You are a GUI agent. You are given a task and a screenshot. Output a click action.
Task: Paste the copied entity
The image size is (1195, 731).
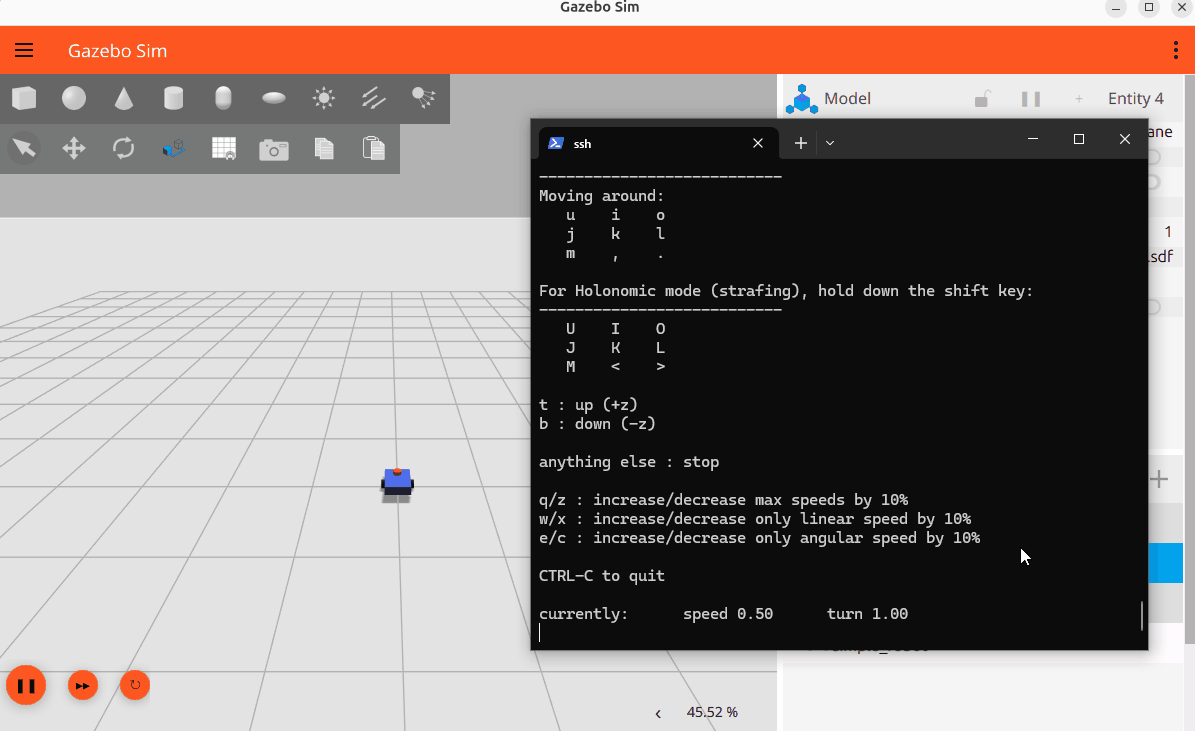[373, 148]
